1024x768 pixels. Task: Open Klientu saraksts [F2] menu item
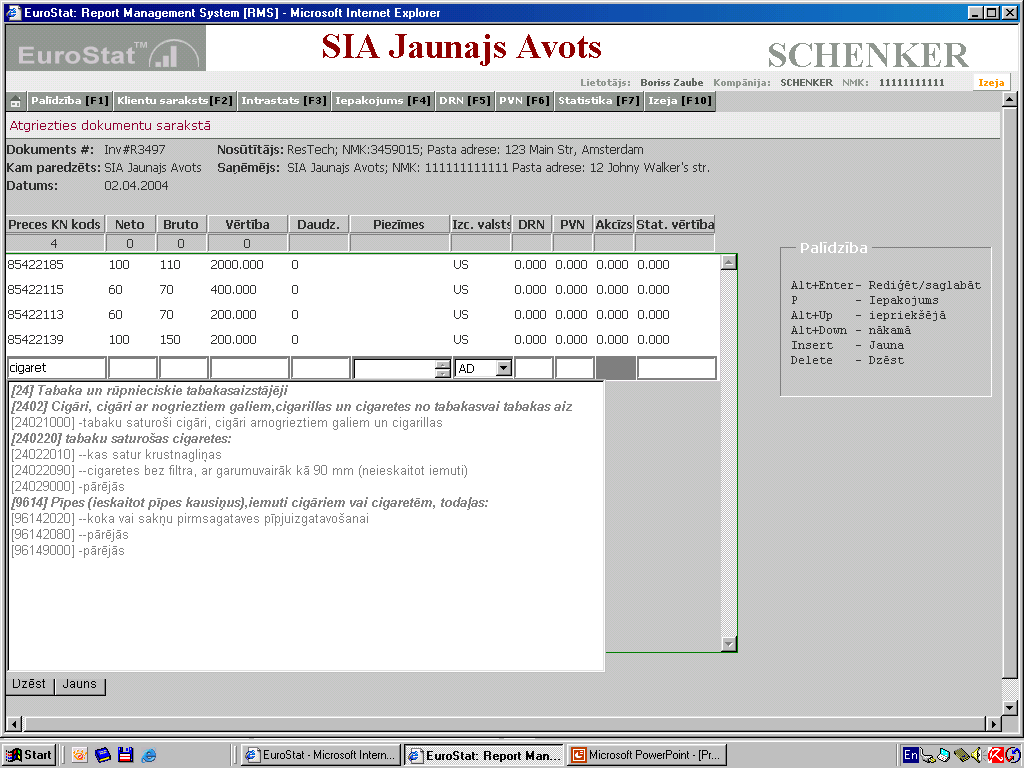click(174, 101)
